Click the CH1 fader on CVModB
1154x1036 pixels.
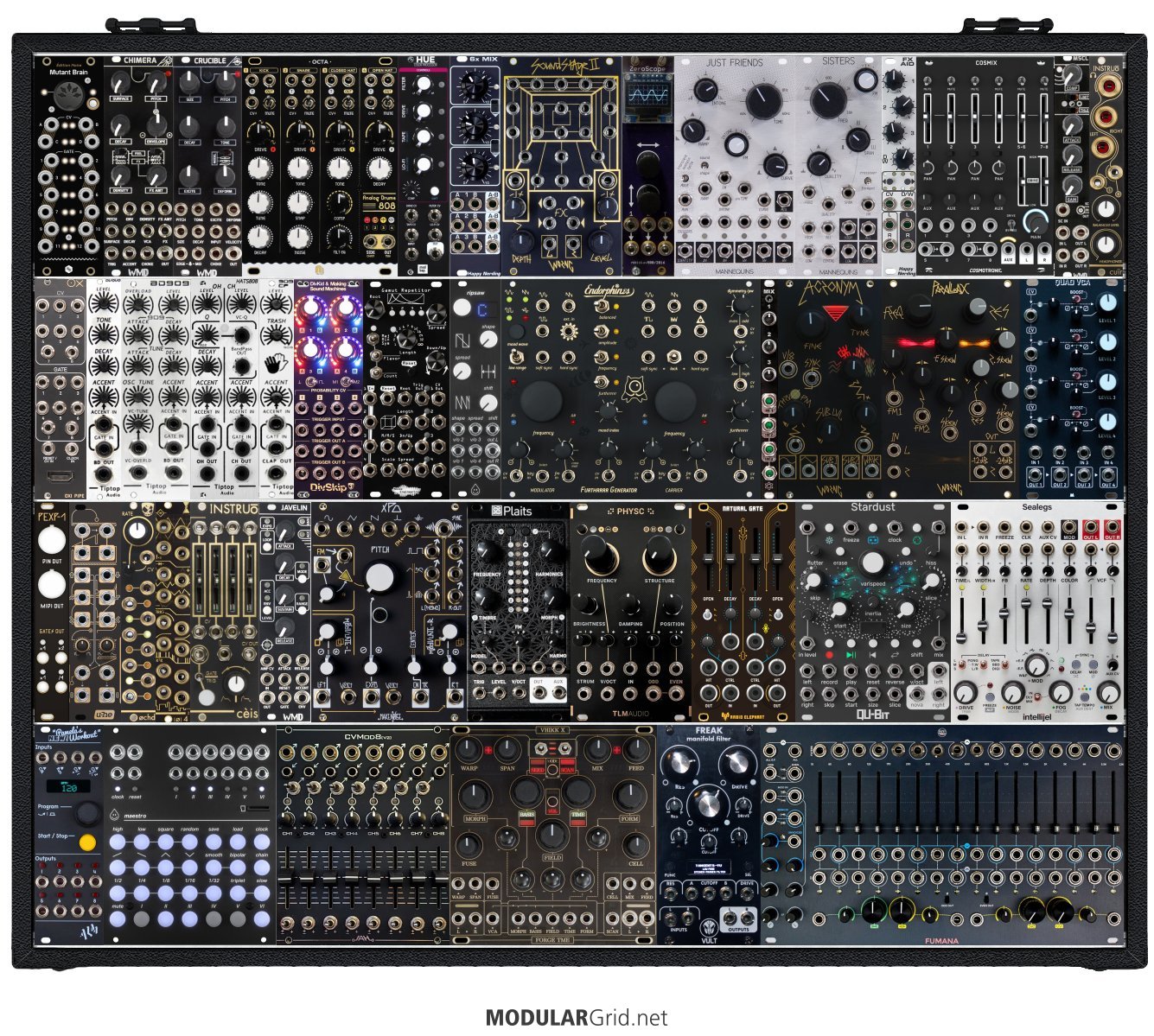(x=287, y=876)
